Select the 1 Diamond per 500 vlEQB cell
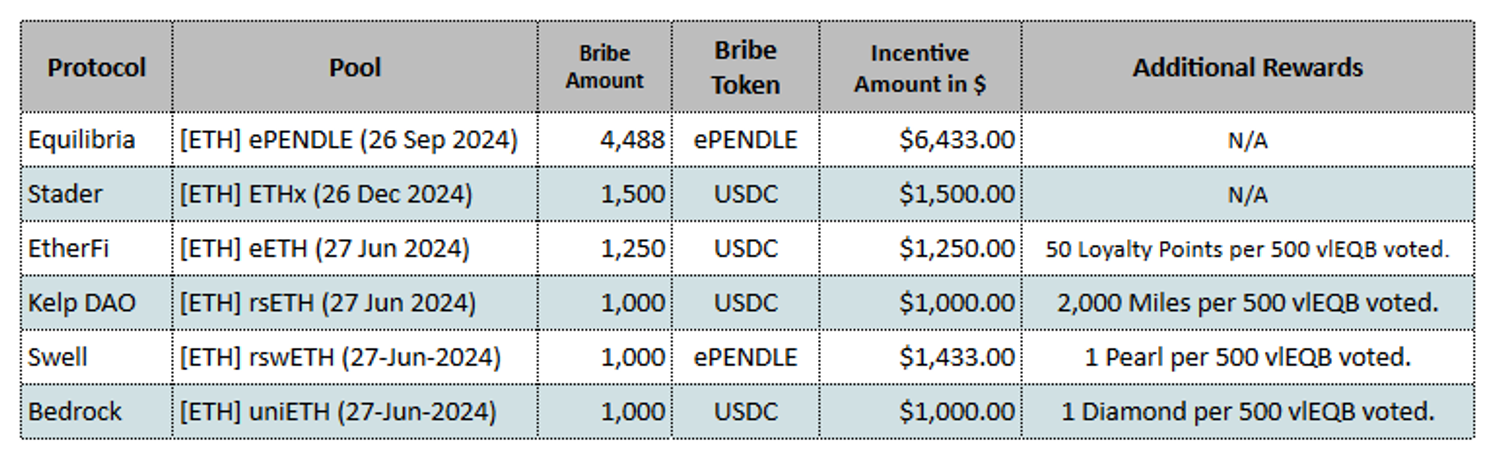1500x460 pixels. point(1247,410)
